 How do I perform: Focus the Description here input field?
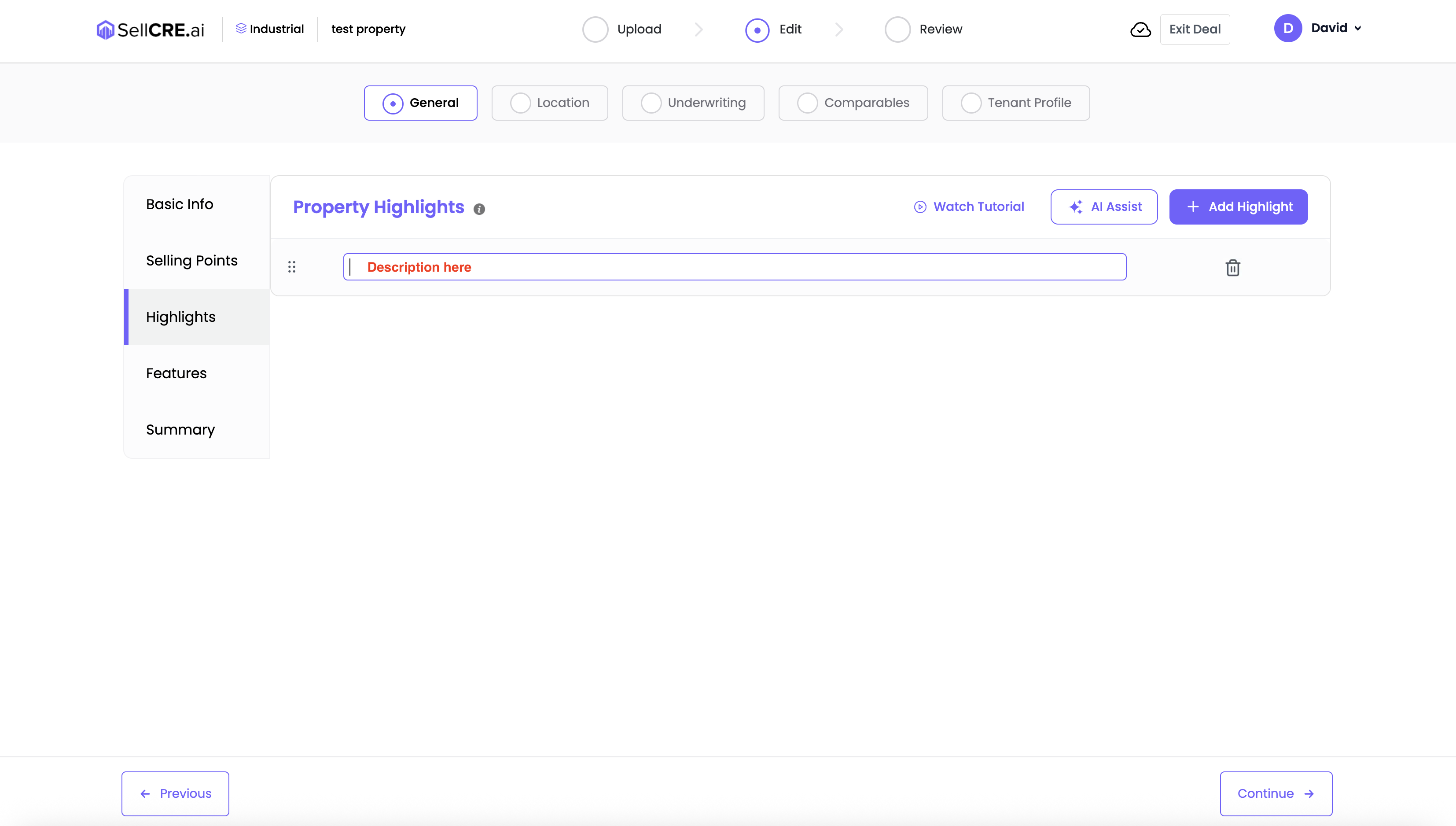point(734,267)
